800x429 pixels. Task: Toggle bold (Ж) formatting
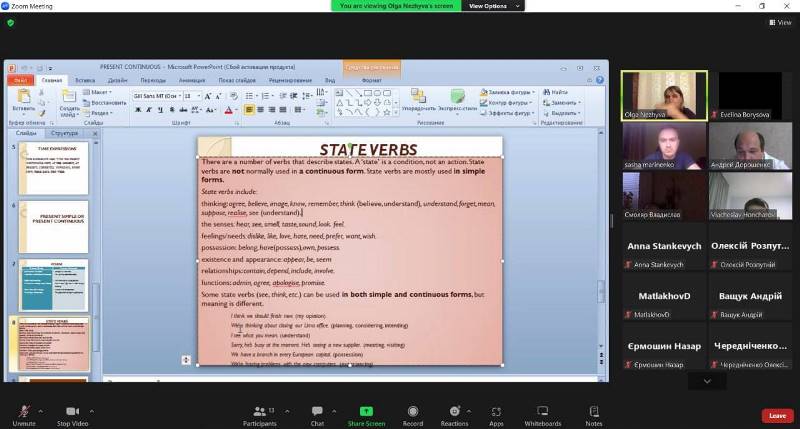138,110
